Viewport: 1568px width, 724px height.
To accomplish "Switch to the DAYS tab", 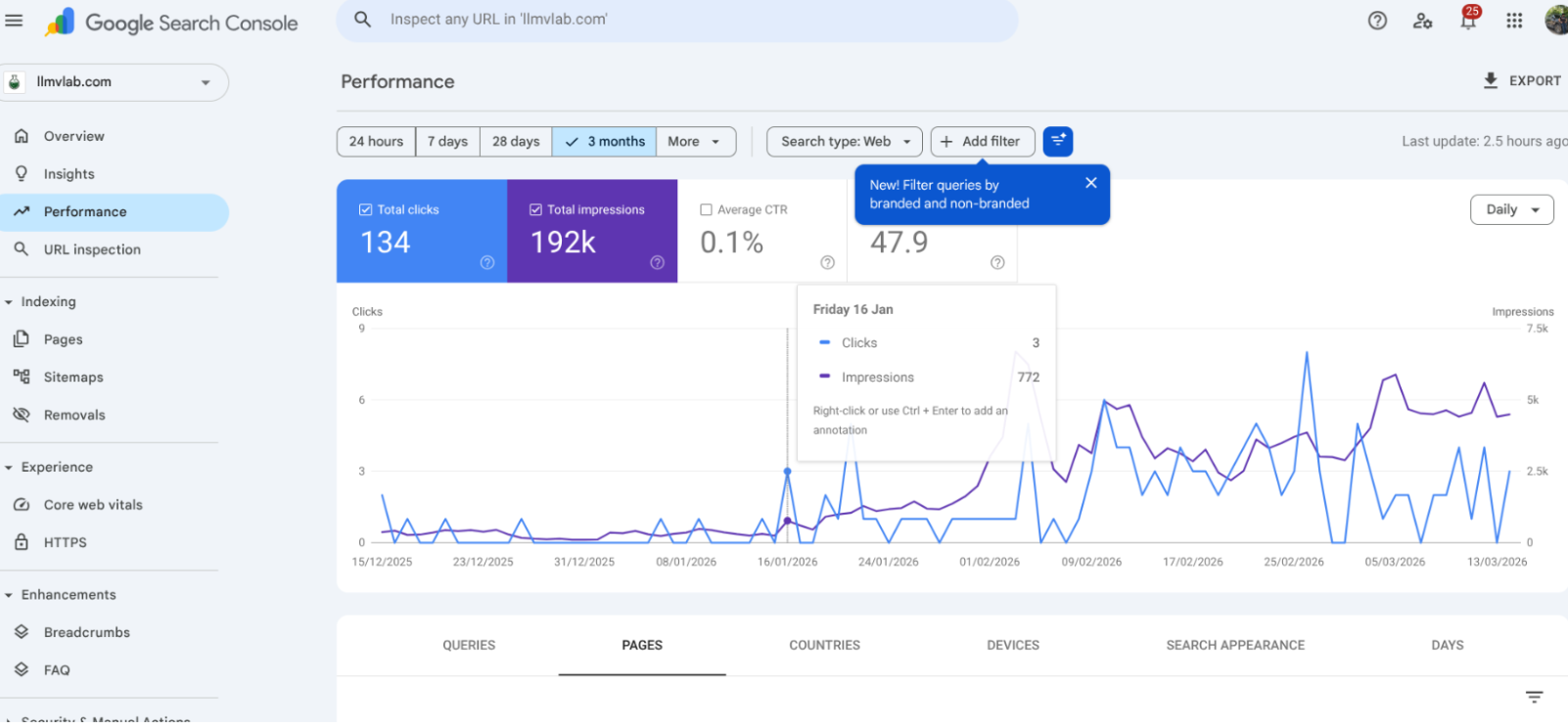I will pos(1448,645).
